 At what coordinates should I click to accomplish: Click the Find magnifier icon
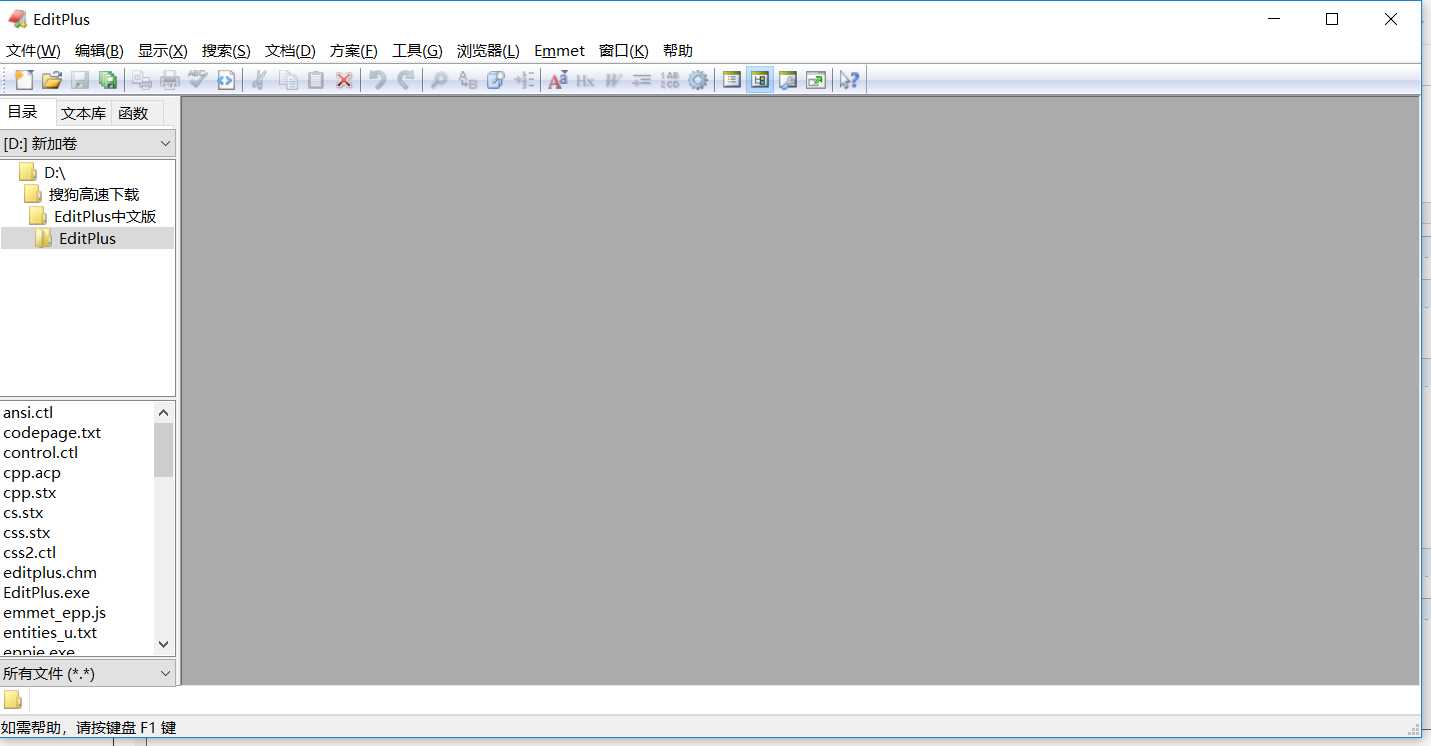(x=439, y=80)
